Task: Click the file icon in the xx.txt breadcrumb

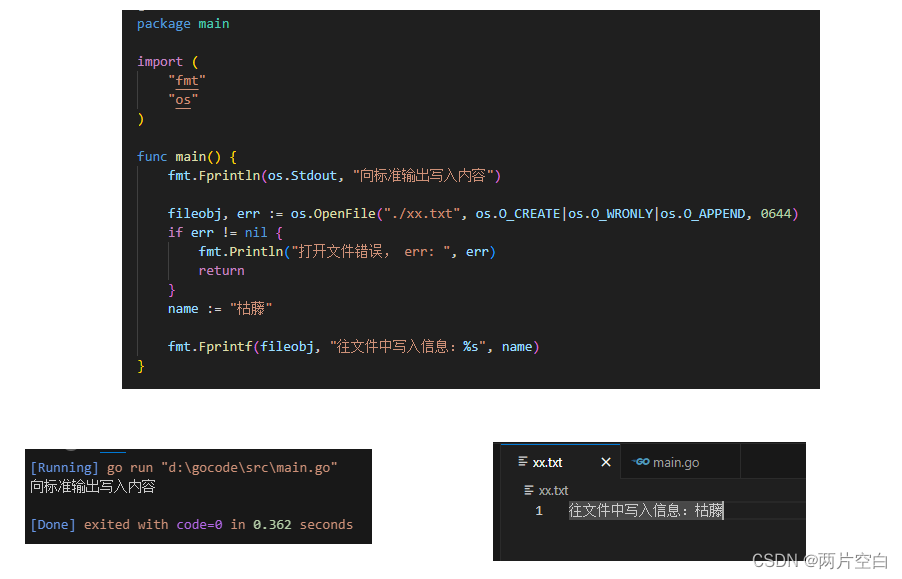Action: click(527, 488)
